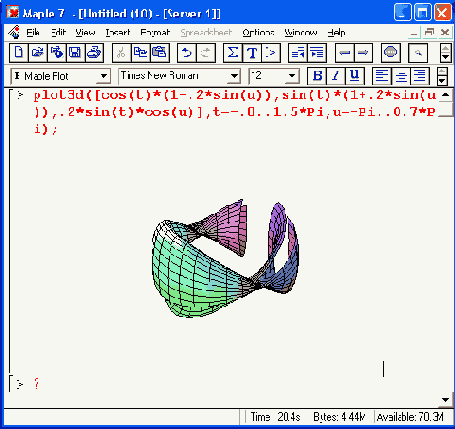The image size is (455, 429).
Task: Set left text alignment
Action: click(382, 76)
